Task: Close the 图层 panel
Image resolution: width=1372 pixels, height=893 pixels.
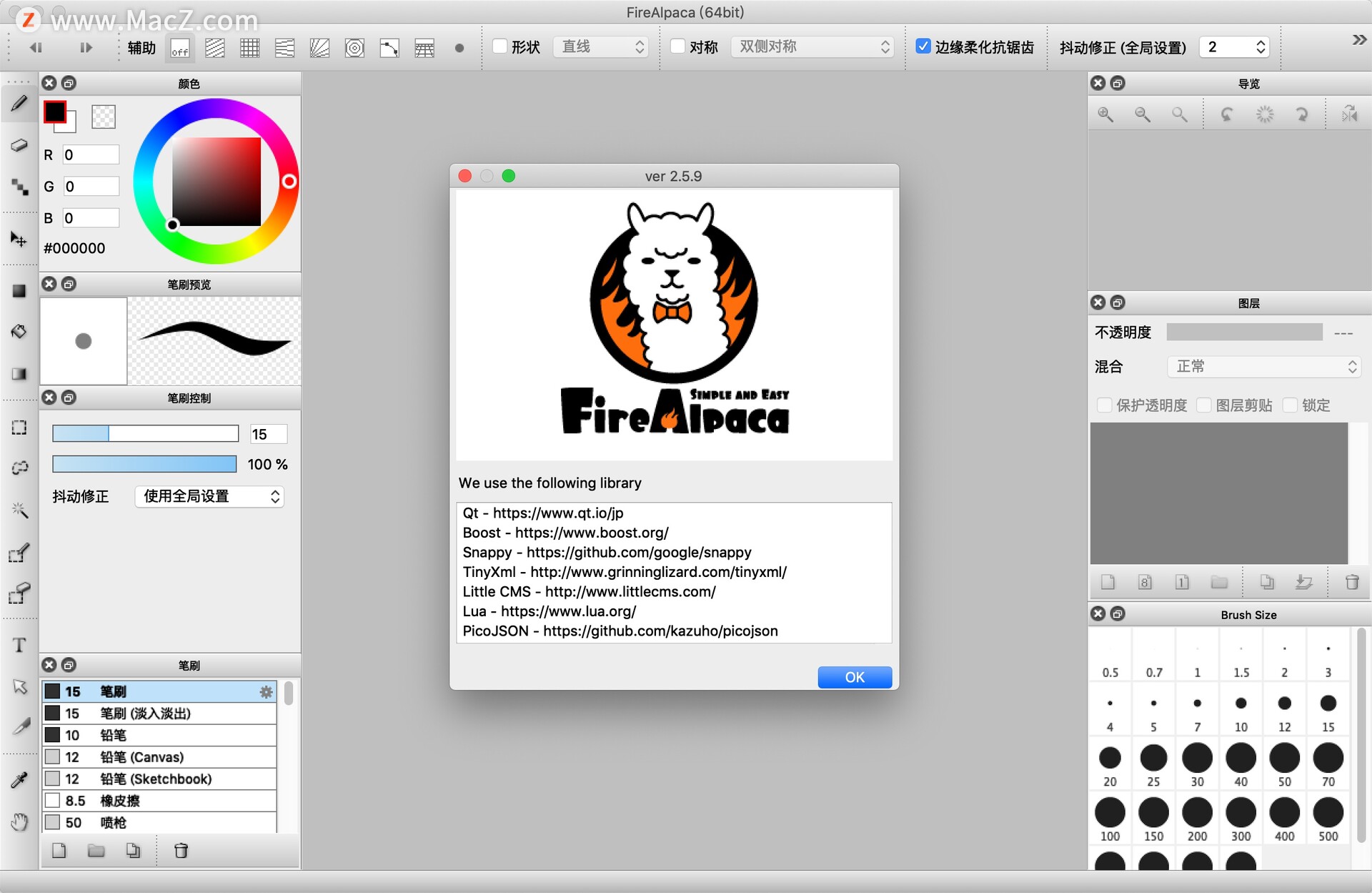Action: coord(1098,303)
